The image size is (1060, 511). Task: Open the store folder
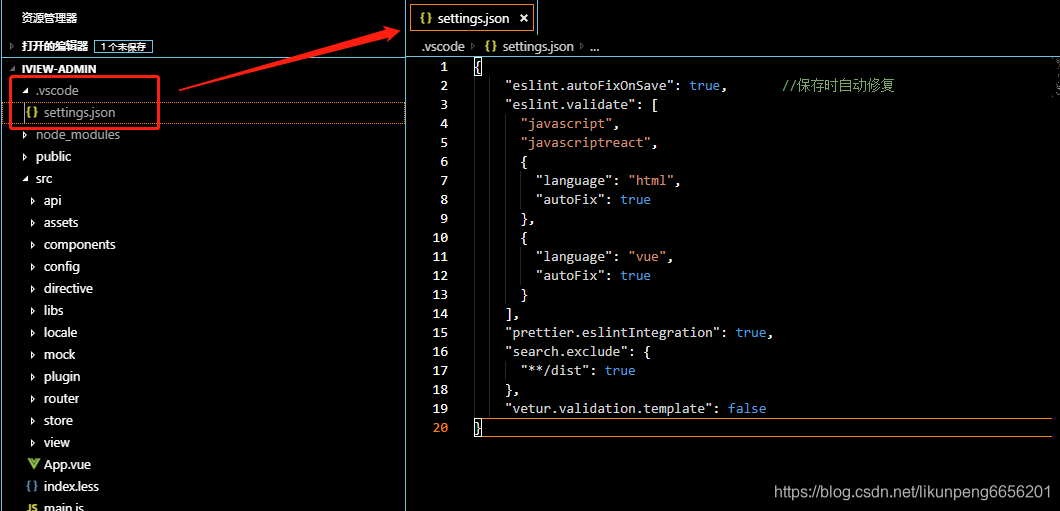point(58,420)
